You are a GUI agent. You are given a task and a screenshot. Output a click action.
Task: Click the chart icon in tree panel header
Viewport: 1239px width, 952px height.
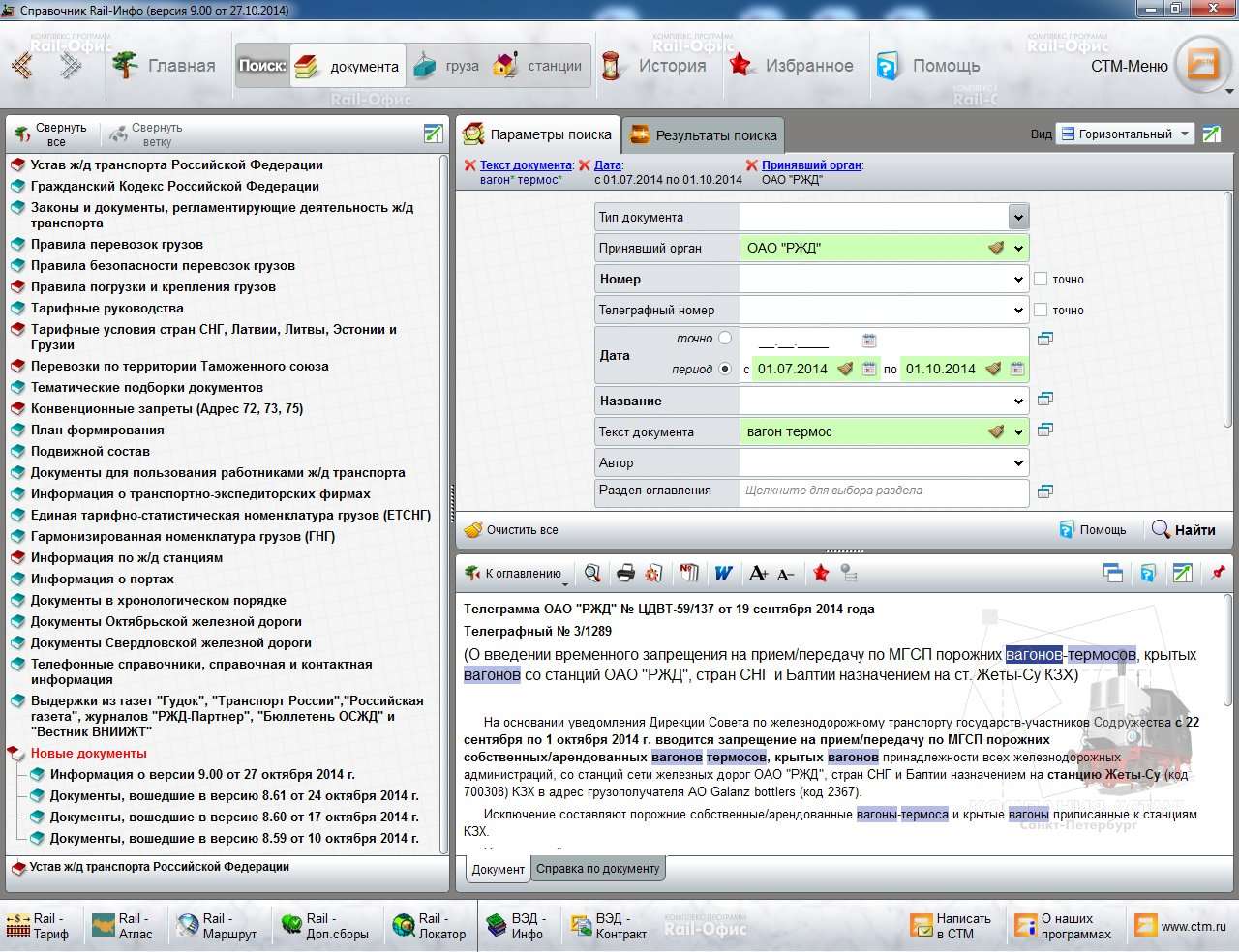(434, 134)
